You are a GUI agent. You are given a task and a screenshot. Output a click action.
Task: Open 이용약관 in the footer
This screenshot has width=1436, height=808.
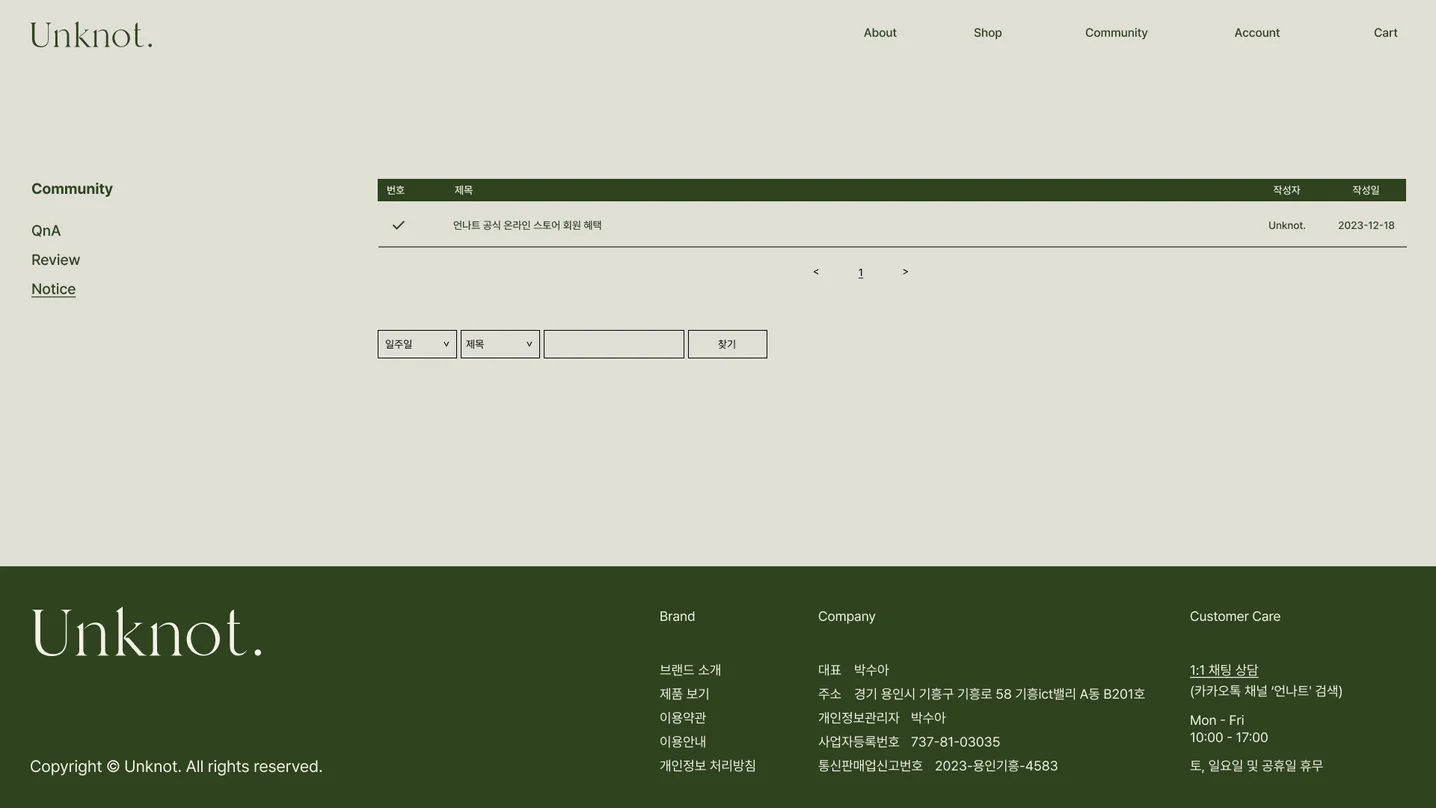coord(683,718)
